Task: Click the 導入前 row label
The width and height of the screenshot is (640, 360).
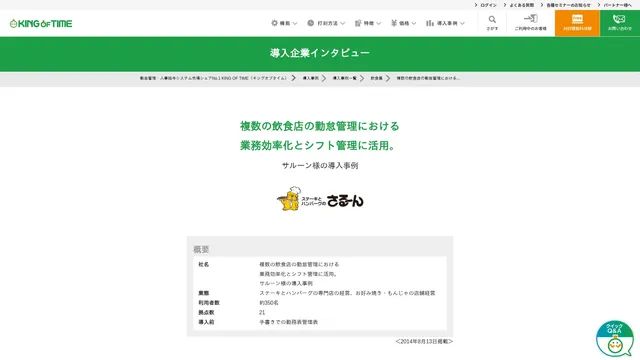Action: [206, 322]
